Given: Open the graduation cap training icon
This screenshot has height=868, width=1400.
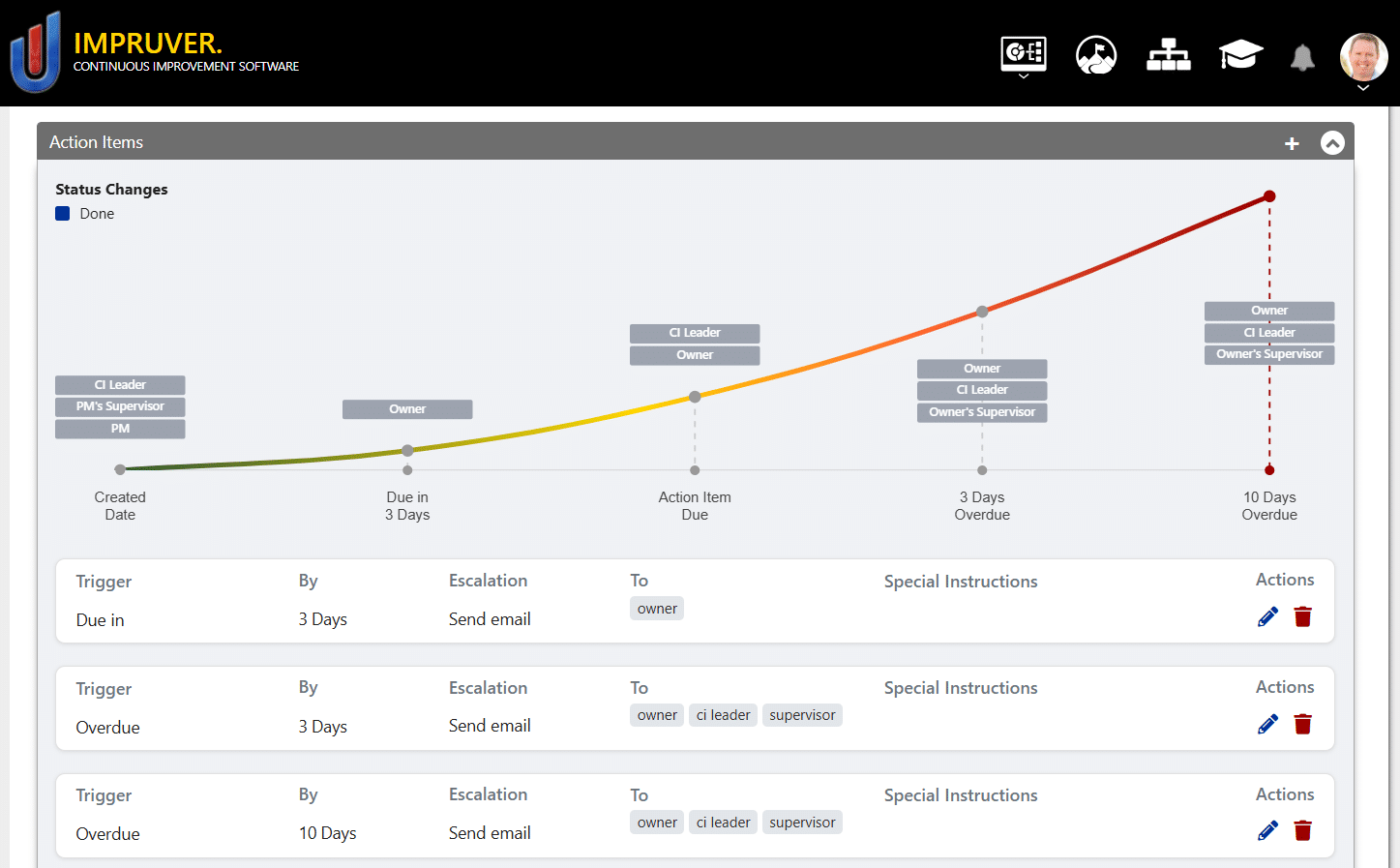Looking at the screenshot, I should 1240,55.
